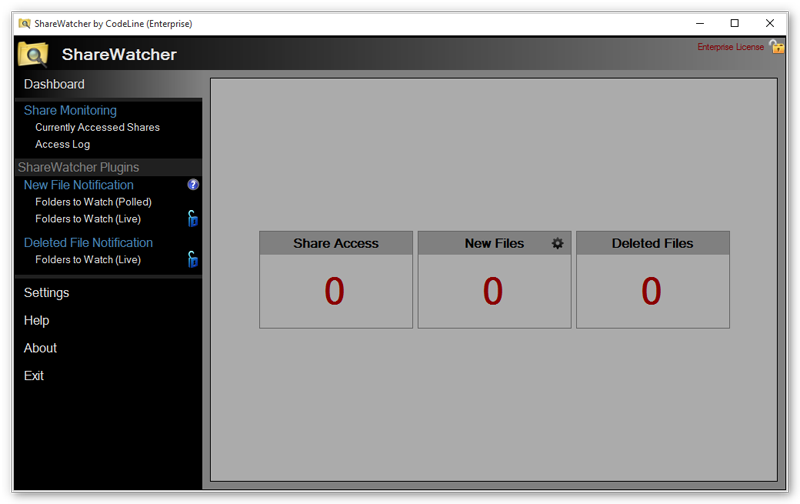Open the Settings page
The image size is (800, 504).
coord(46,293)
